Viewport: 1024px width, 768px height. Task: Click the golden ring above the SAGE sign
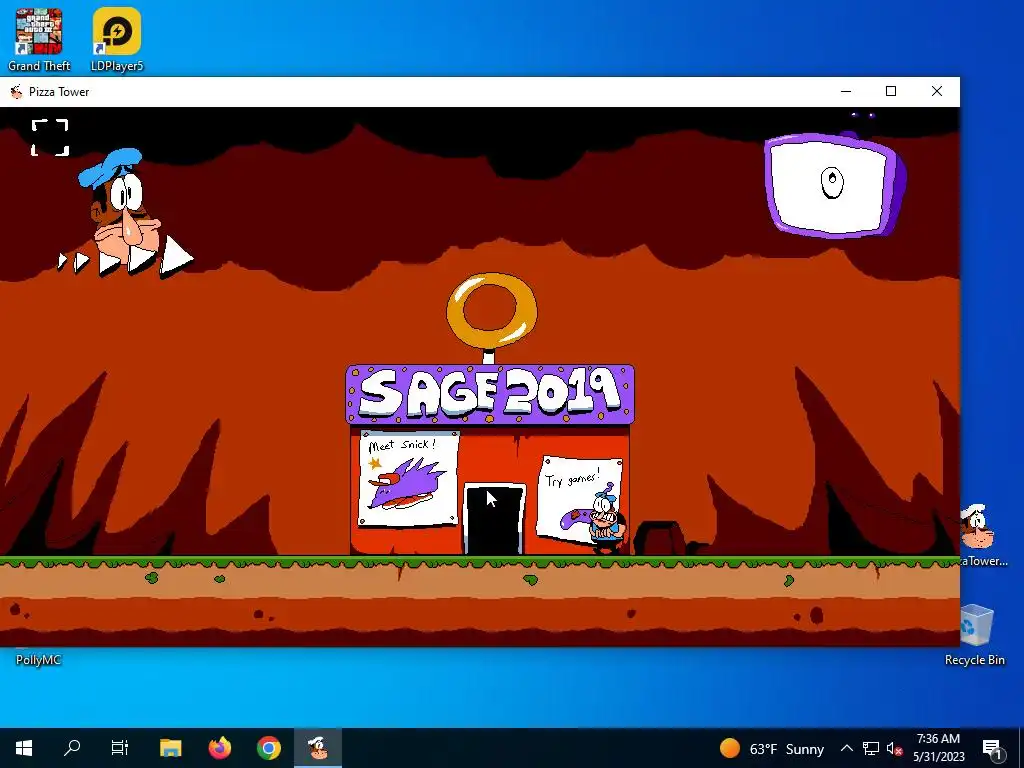(492, 310)
